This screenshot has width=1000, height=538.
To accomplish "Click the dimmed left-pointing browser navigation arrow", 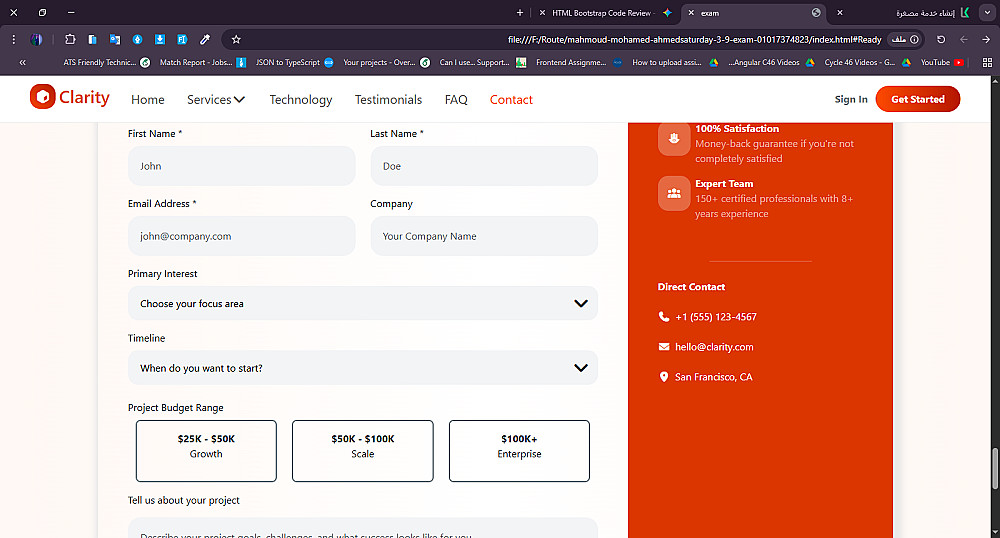I will pos(964,40).
